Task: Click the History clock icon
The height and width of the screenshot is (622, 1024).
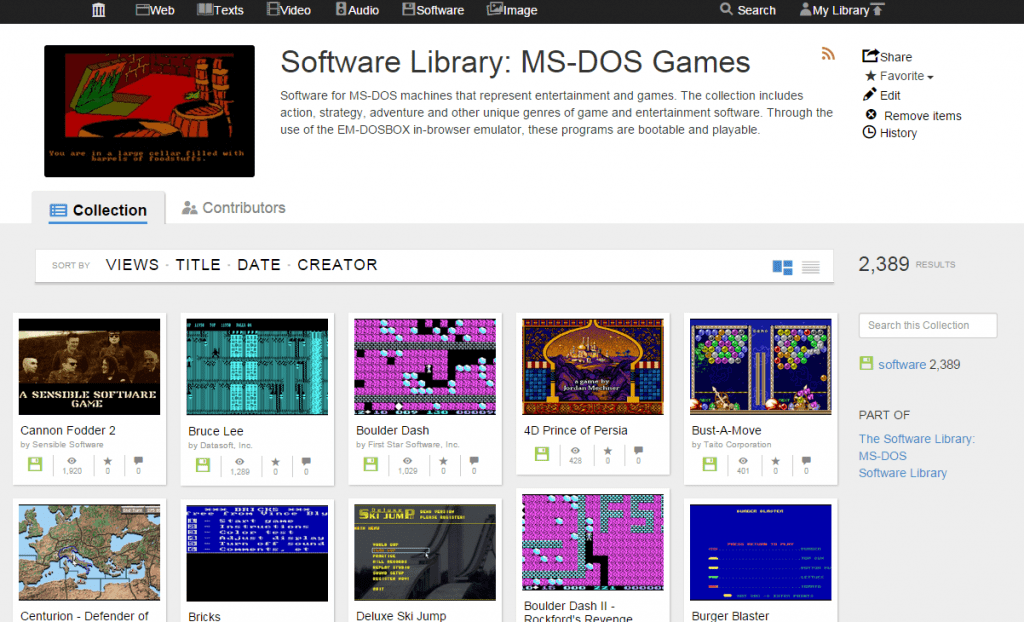Action: [869, 132]
